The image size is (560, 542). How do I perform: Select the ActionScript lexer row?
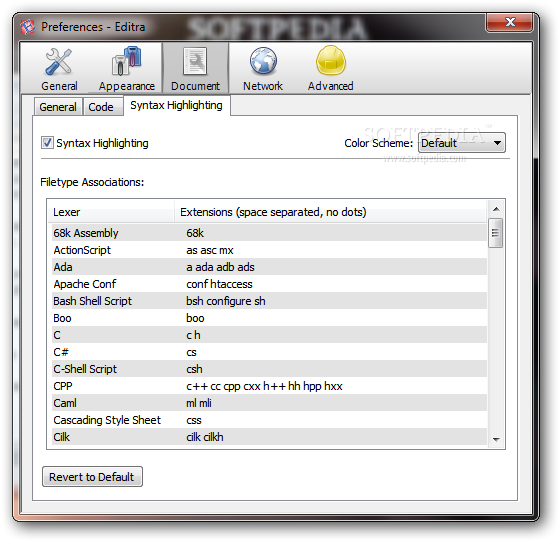click(x=269, y=250)
